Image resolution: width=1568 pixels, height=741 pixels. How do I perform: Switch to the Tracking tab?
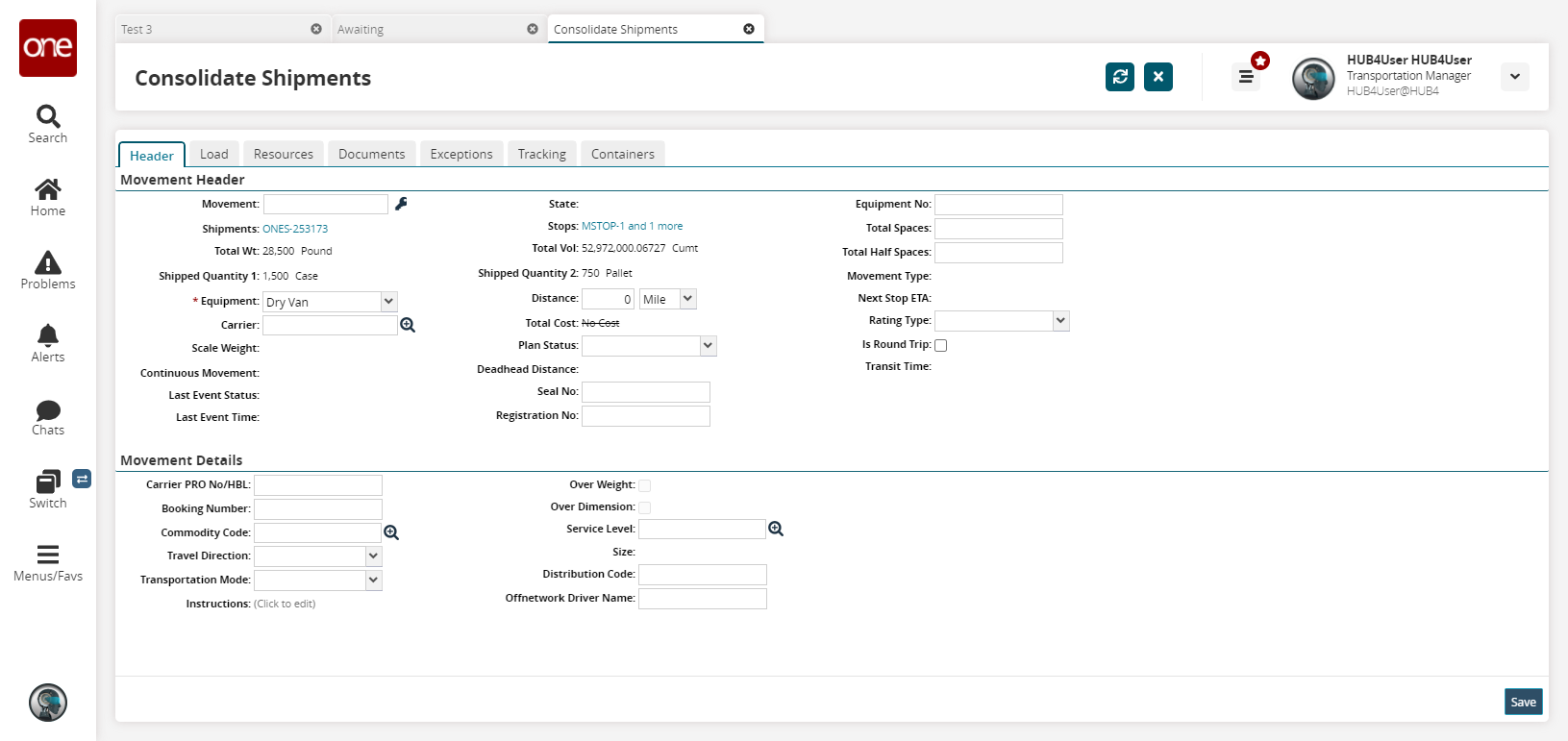point(541,154)
